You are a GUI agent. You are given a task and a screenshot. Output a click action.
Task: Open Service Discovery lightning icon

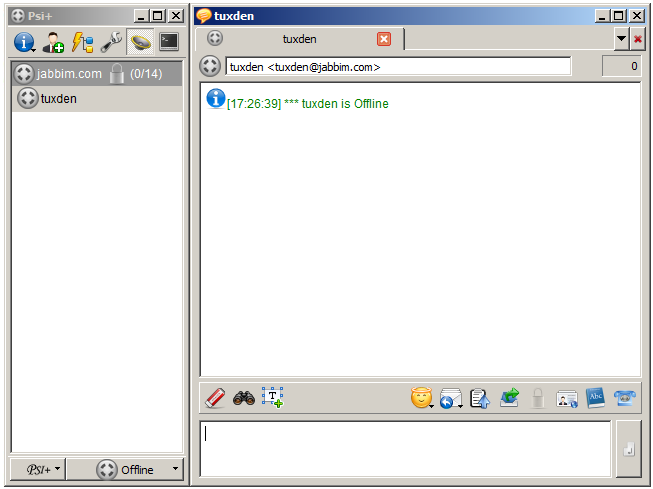pos(82,42)
